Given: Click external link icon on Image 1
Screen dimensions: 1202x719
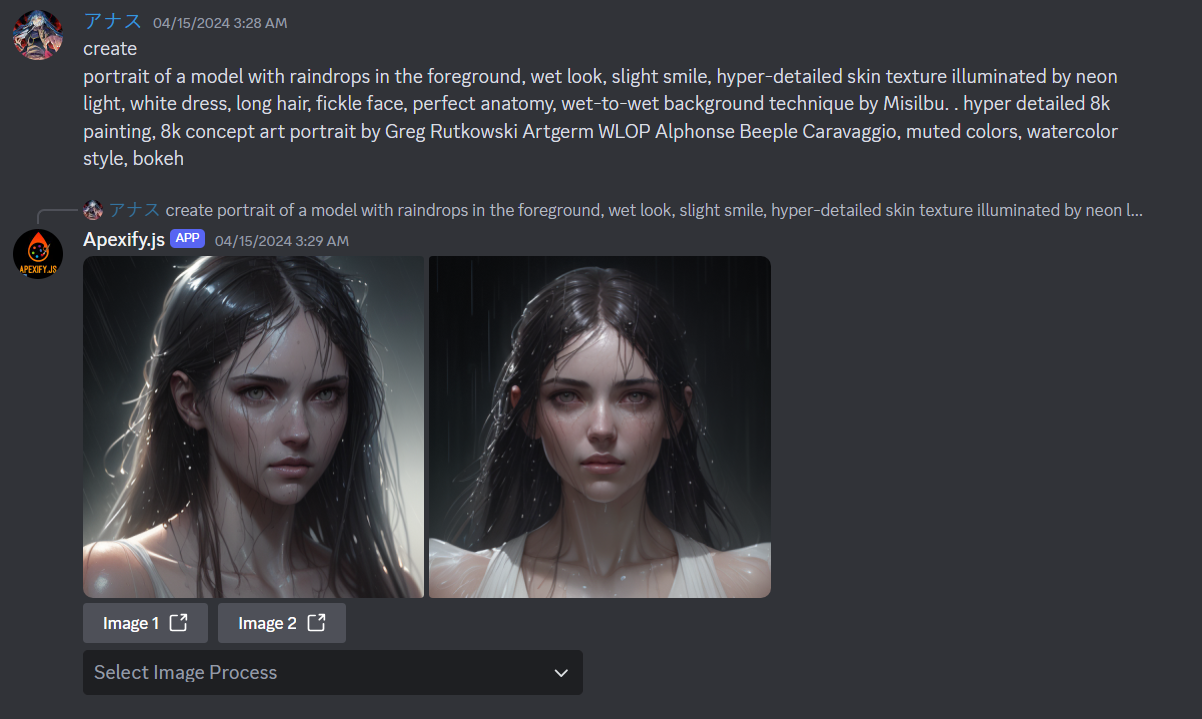Looking at the screenshot, I should (179, 623).
